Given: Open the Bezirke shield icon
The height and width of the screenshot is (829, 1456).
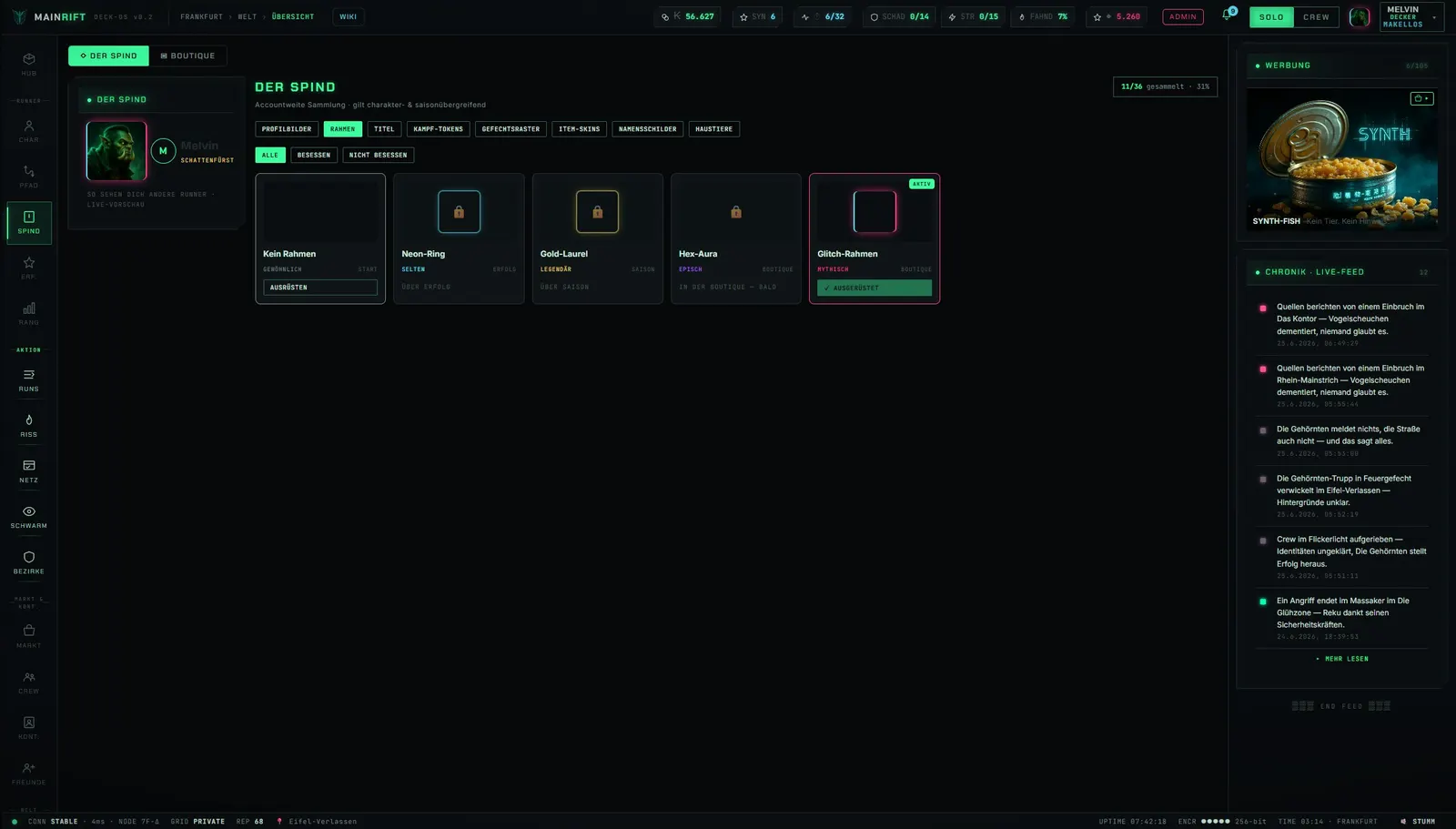Looking at the screenshot, I should pyautogui.click(x=28, y=562).
